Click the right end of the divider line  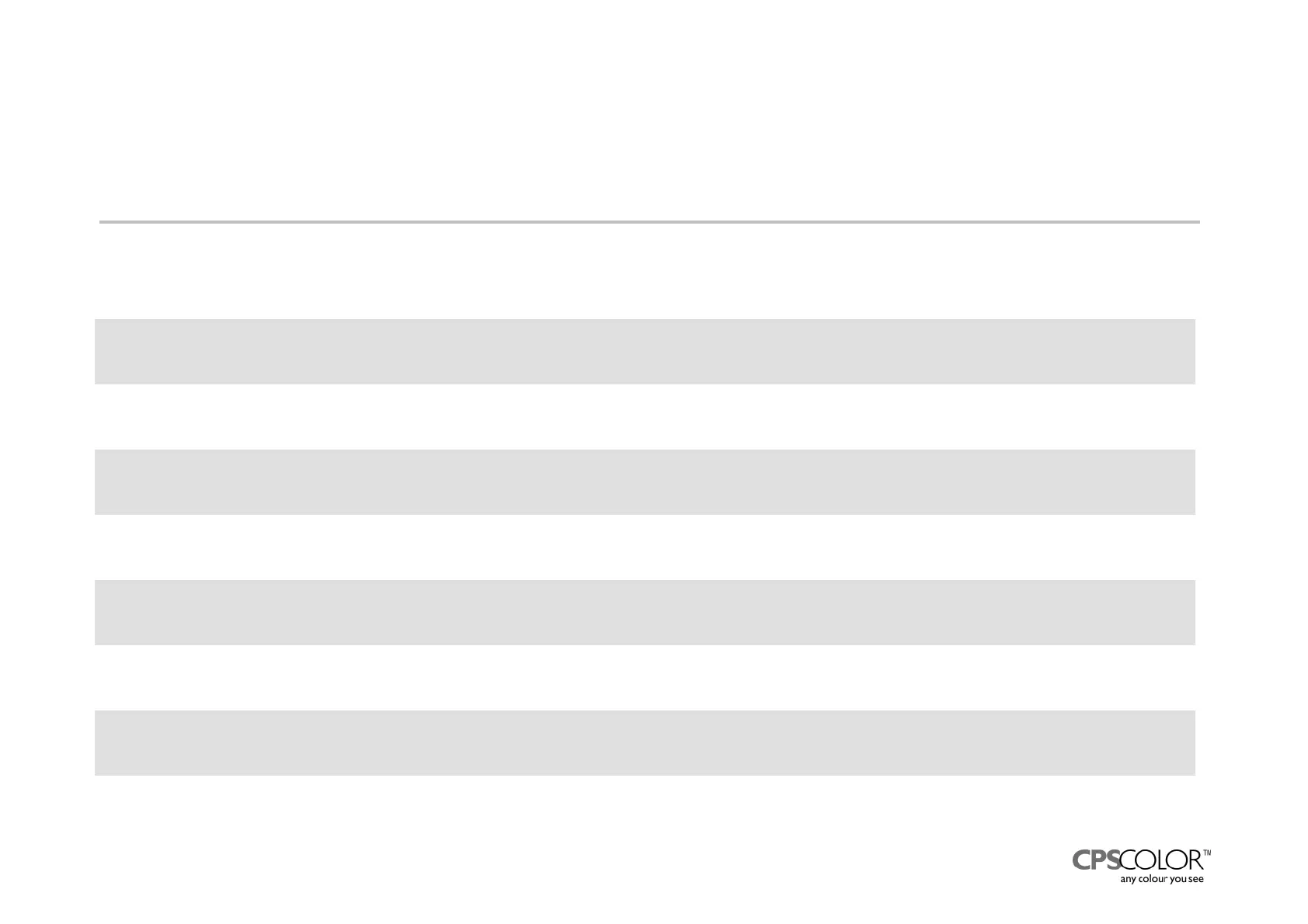click(x=1195, y=222)
